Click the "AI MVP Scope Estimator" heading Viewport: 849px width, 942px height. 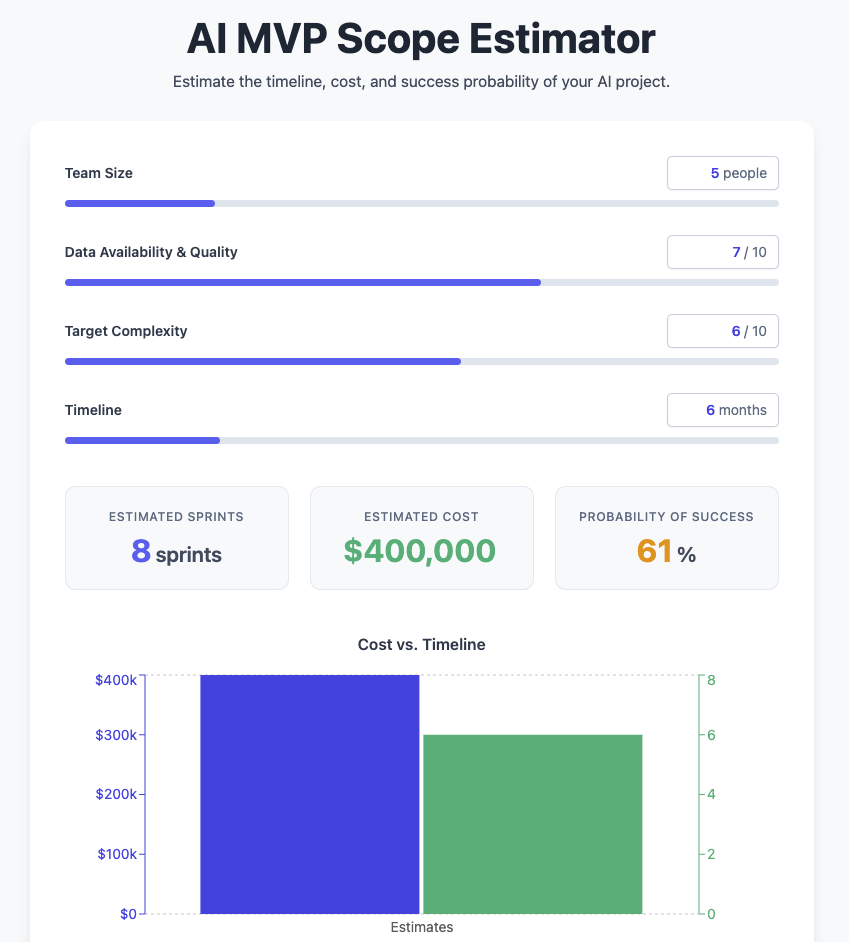pyautogui.click(x=421, y=39)
